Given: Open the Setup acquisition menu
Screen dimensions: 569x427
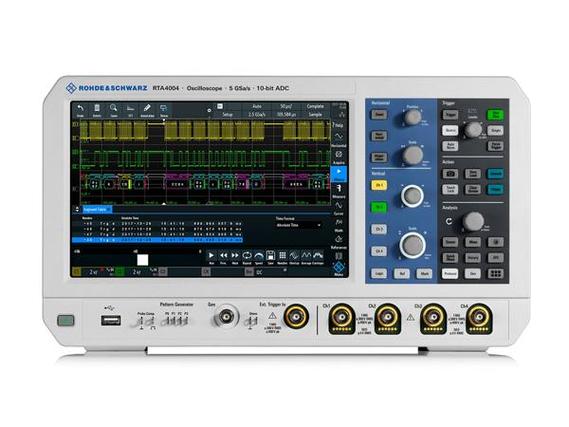Looking at the screenshot, I should (x=228, y=114).
